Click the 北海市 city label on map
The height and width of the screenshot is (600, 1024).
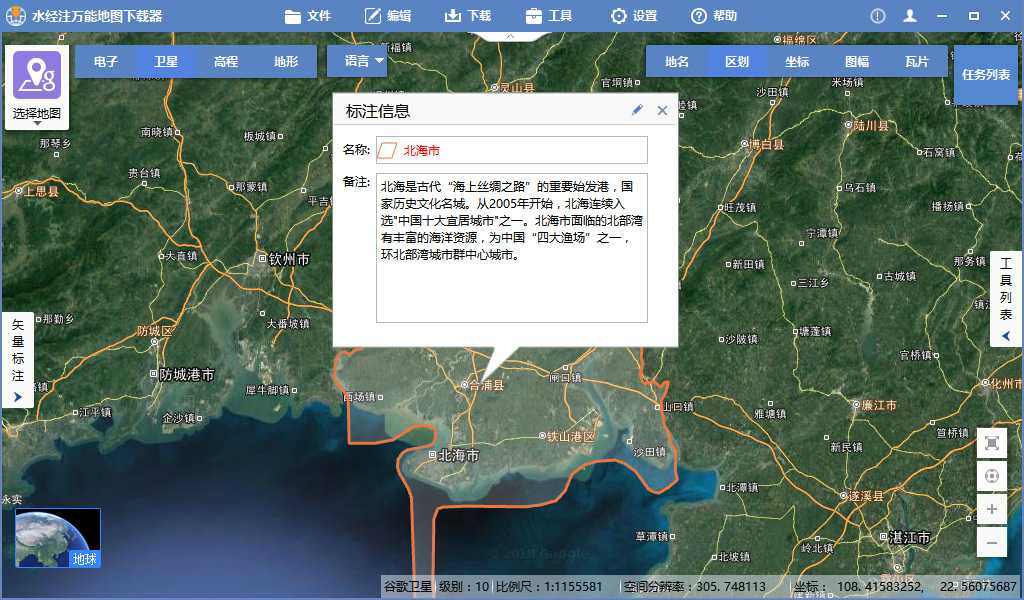tap(458, 455)
